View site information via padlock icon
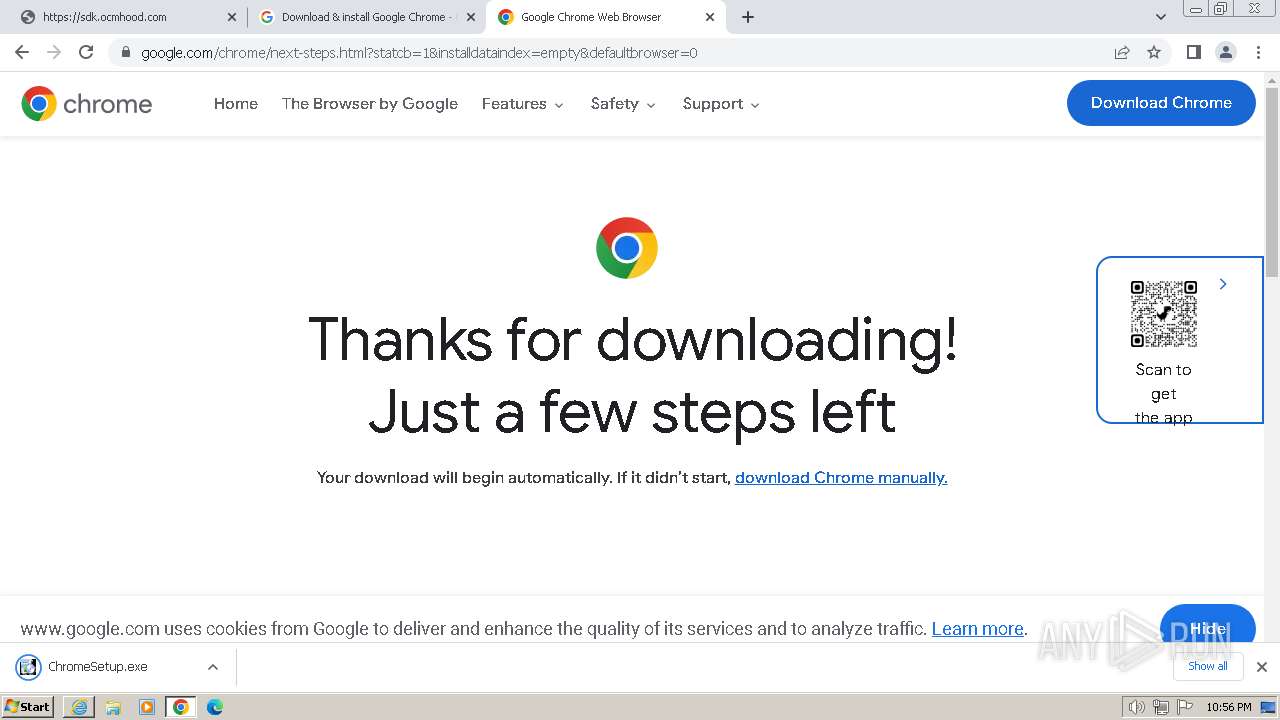 click(125, 52)
